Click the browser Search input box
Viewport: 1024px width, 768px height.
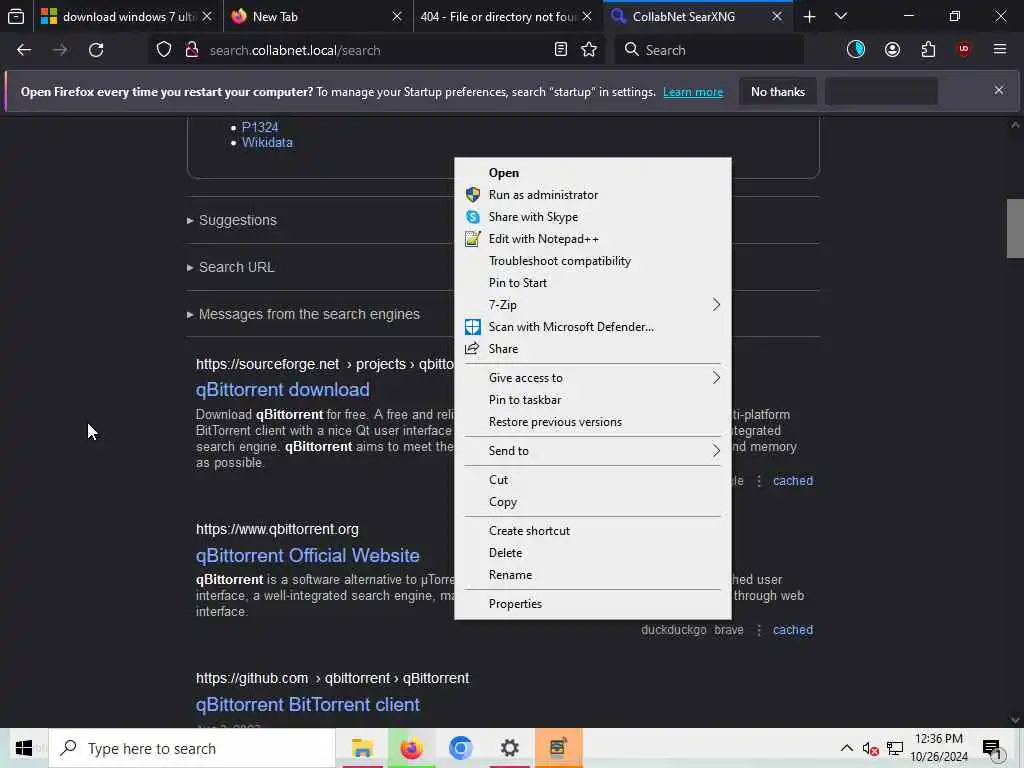(709, 50)
